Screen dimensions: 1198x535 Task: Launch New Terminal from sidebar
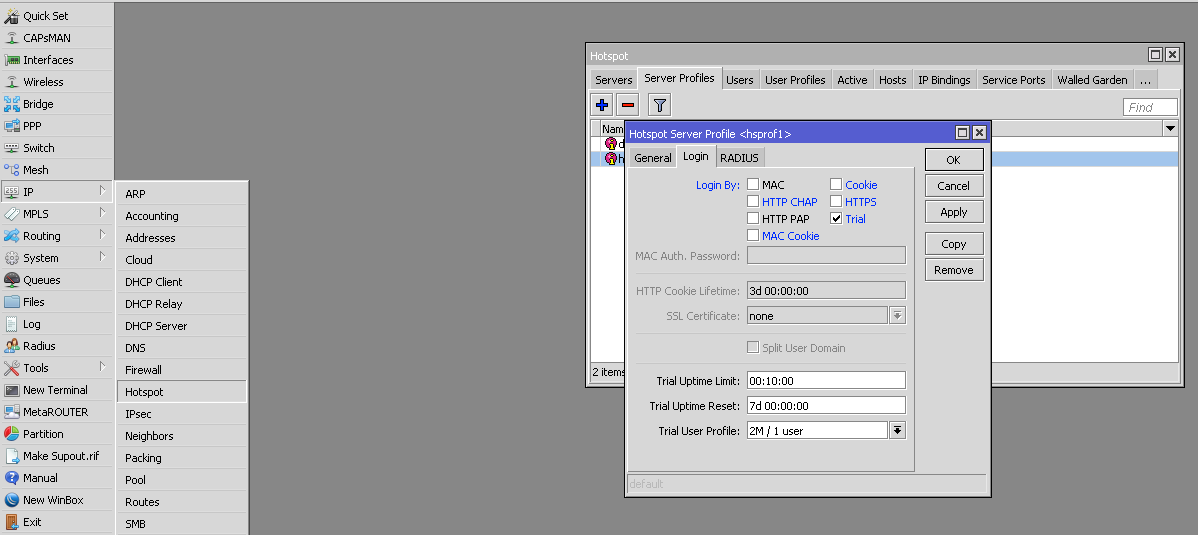tap(55, 390)
